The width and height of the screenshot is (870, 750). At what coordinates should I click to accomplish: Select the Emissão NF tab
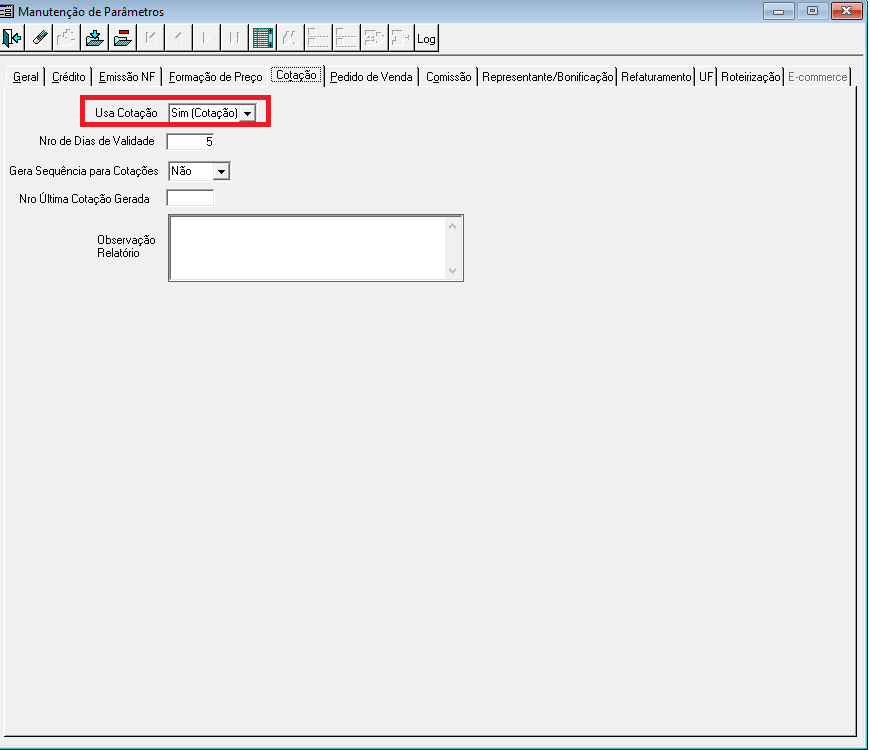127,77
